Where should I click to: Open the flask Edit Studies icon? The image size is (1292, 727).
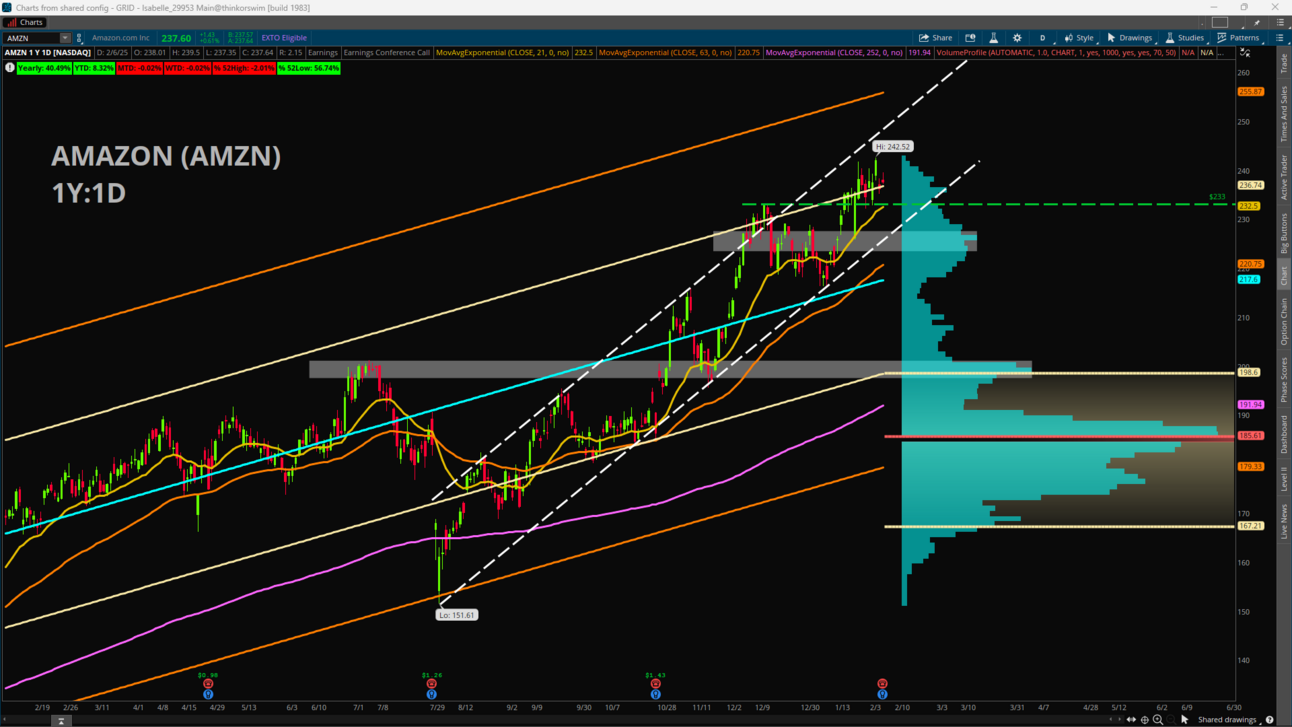point(993,38)
